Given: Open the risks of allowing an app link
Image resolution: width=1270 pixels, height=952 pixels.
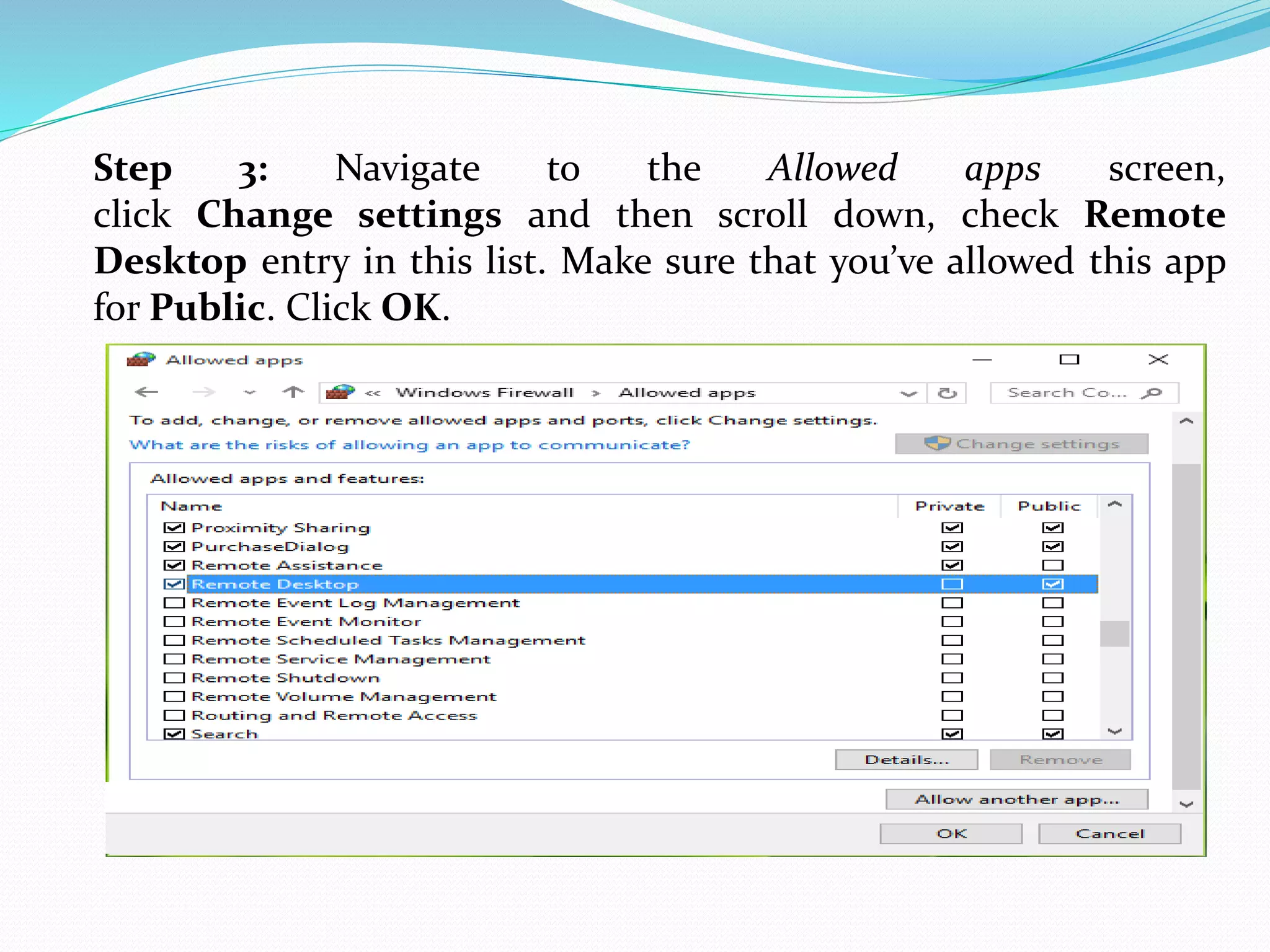Looking at the screenshot, I should tap(409, 445).
